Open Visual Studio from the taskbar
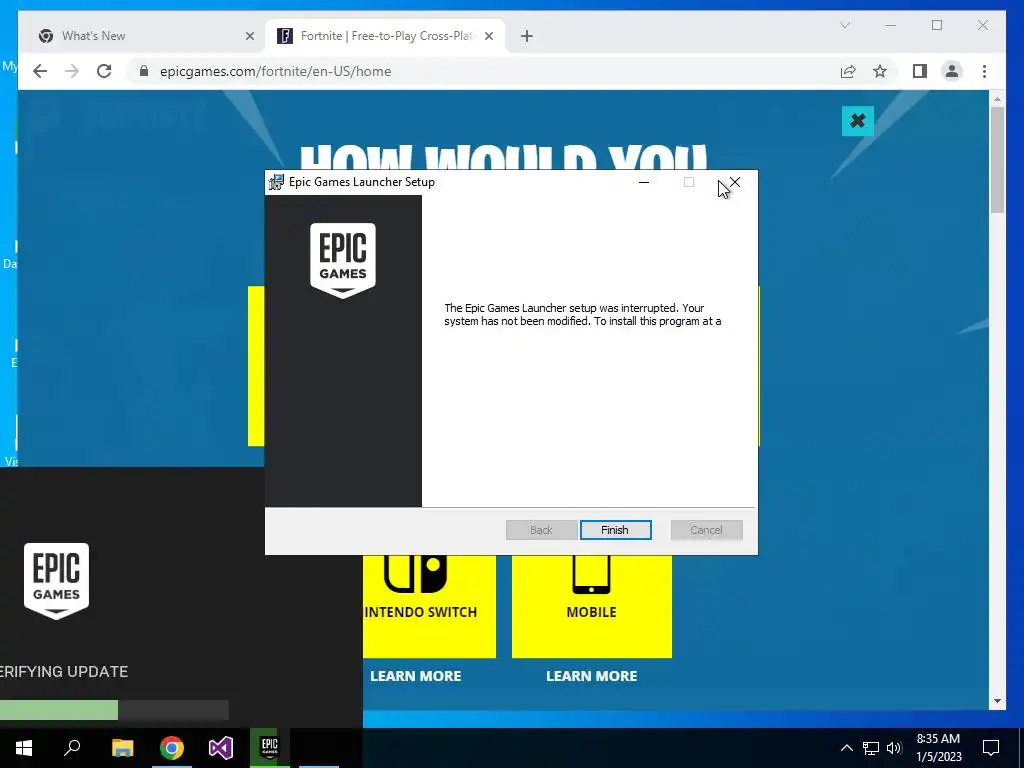1024x768 pixels. tap(221, 748)
